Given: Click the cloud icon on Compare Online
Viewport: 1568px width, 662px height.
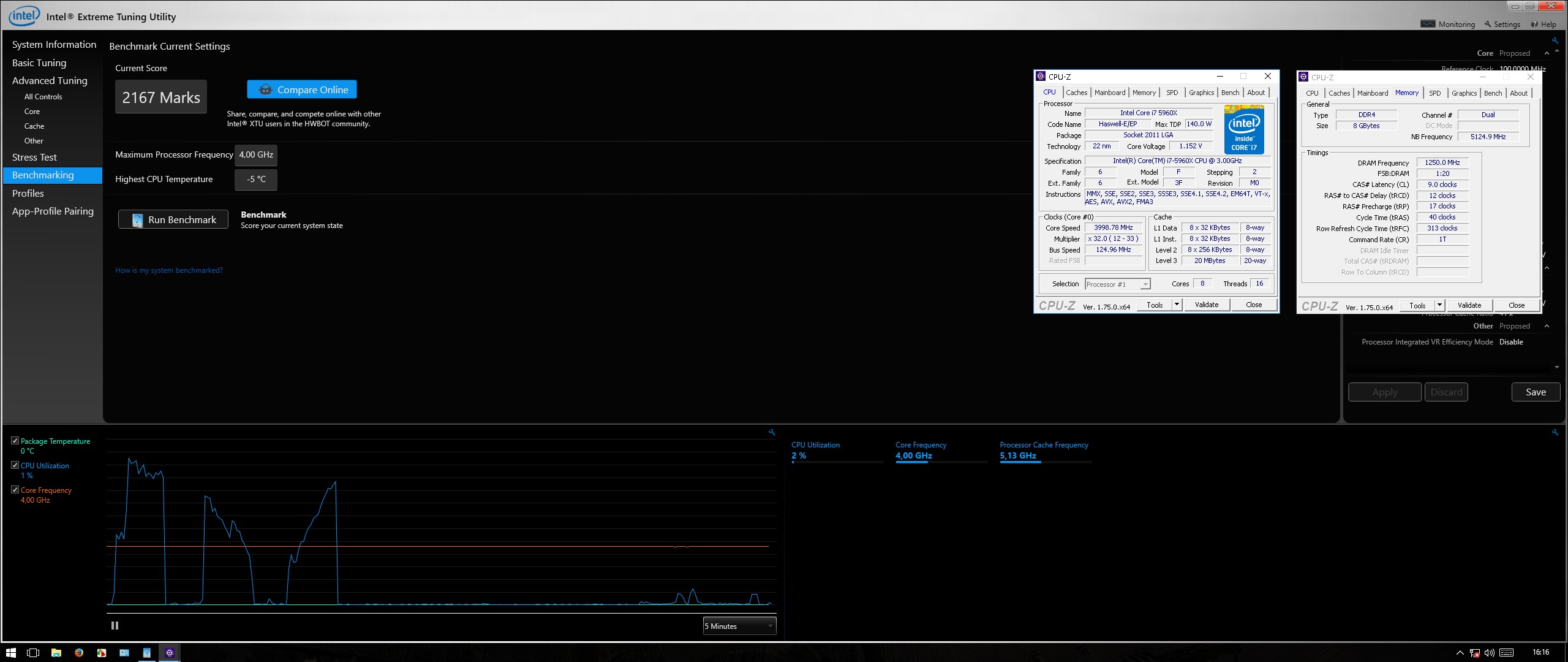Looking at the screenshot, I should point(265,89).
